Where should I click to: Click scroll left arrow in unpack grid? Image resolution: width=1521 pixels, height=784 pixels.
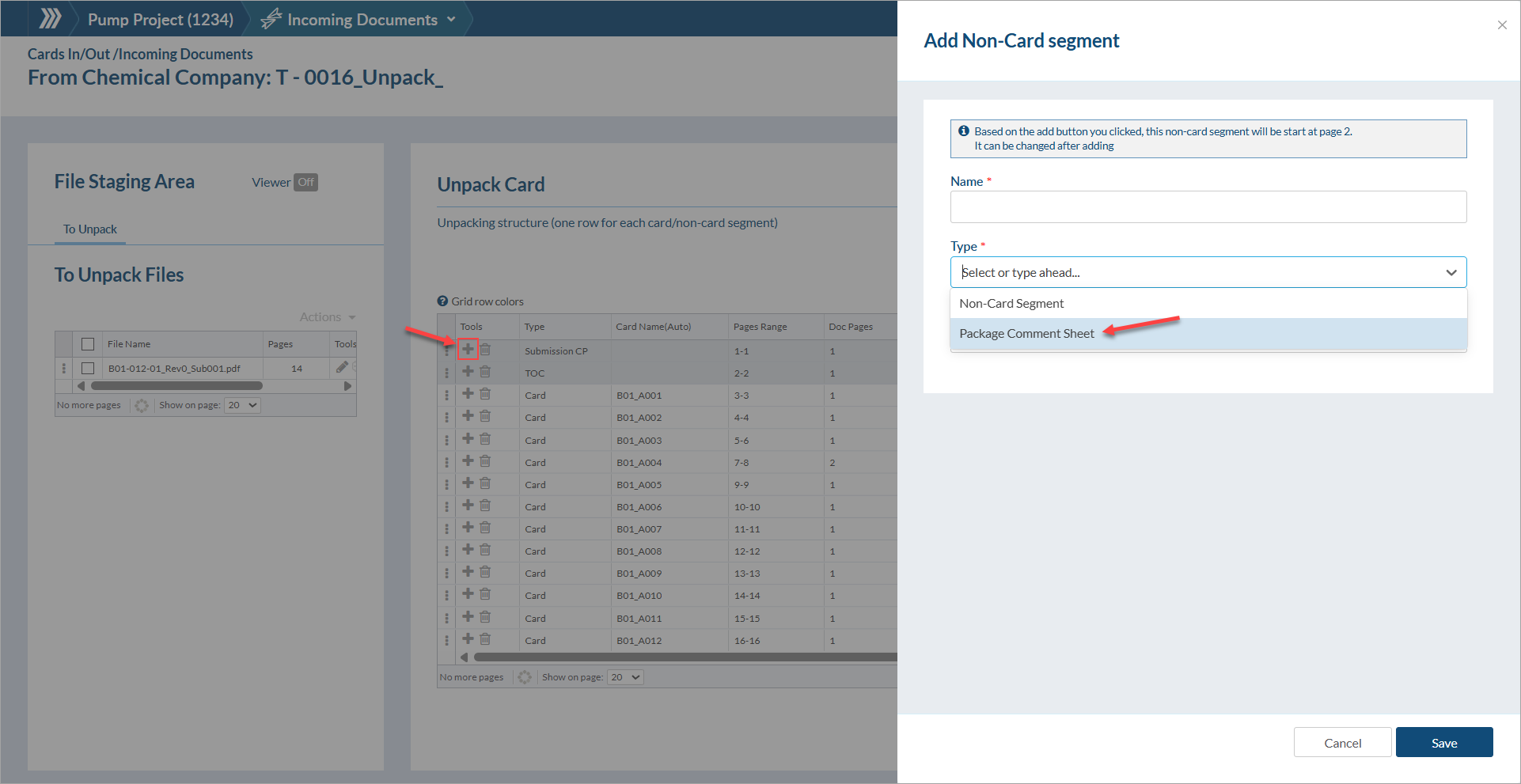(465, 657)
